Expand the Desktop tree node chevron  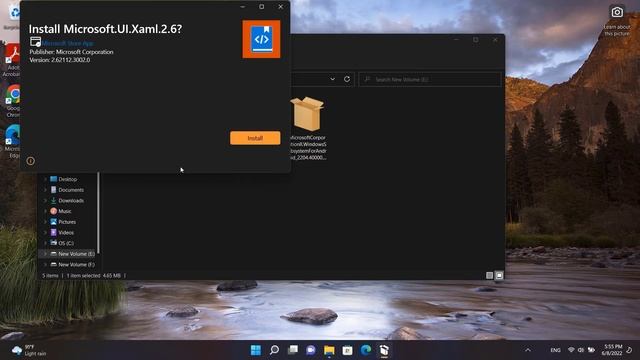click(x=45, y=179)
